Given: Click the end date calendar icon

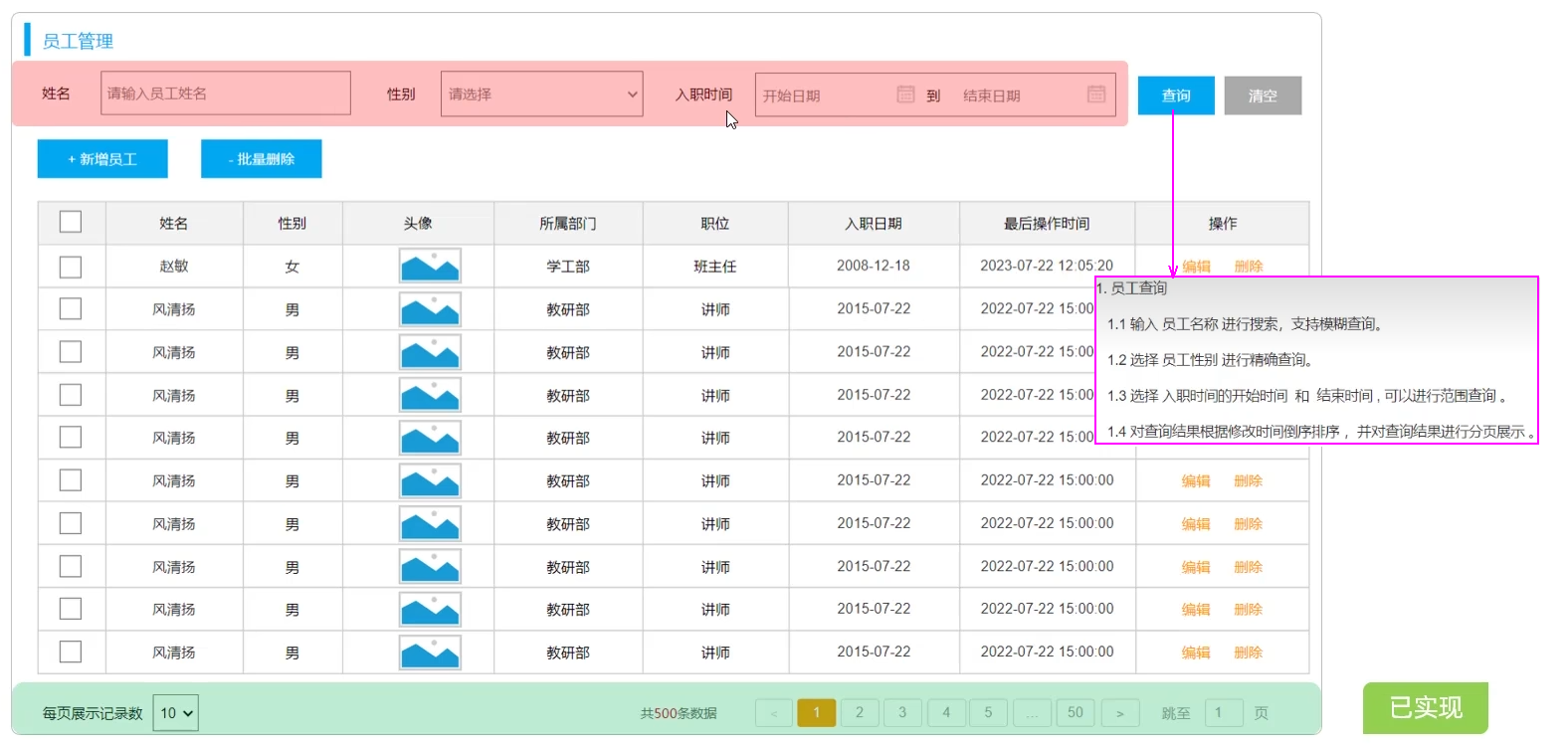Looking at the screenshot, I should click(x=1096, y=94).
